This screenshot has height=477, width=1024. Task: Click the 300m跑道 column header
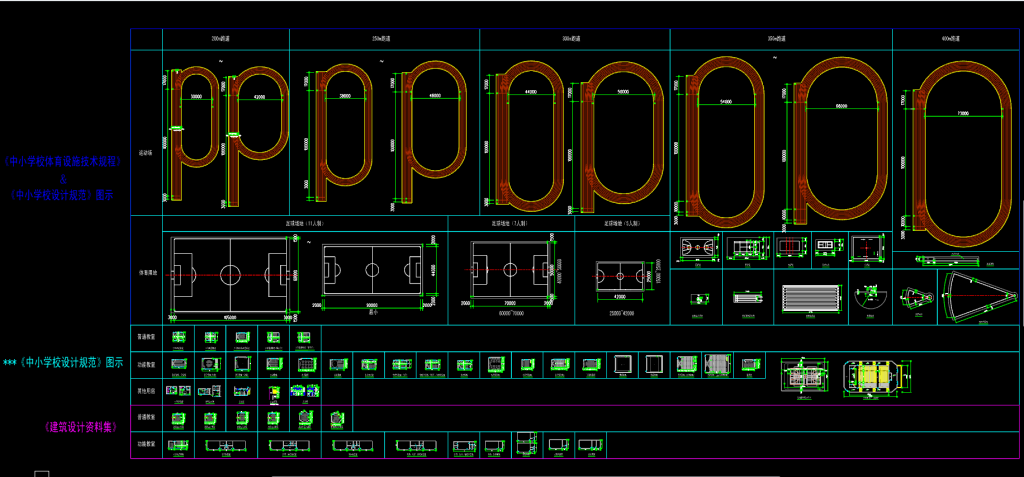pos(574,37)
